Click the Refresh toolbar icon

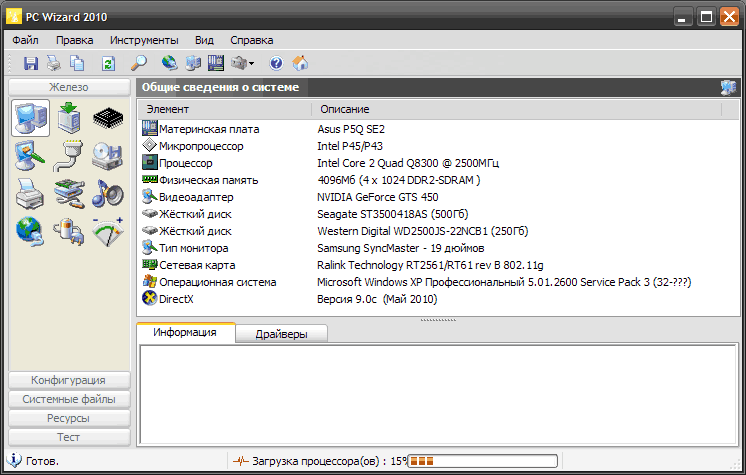(108, 63)
